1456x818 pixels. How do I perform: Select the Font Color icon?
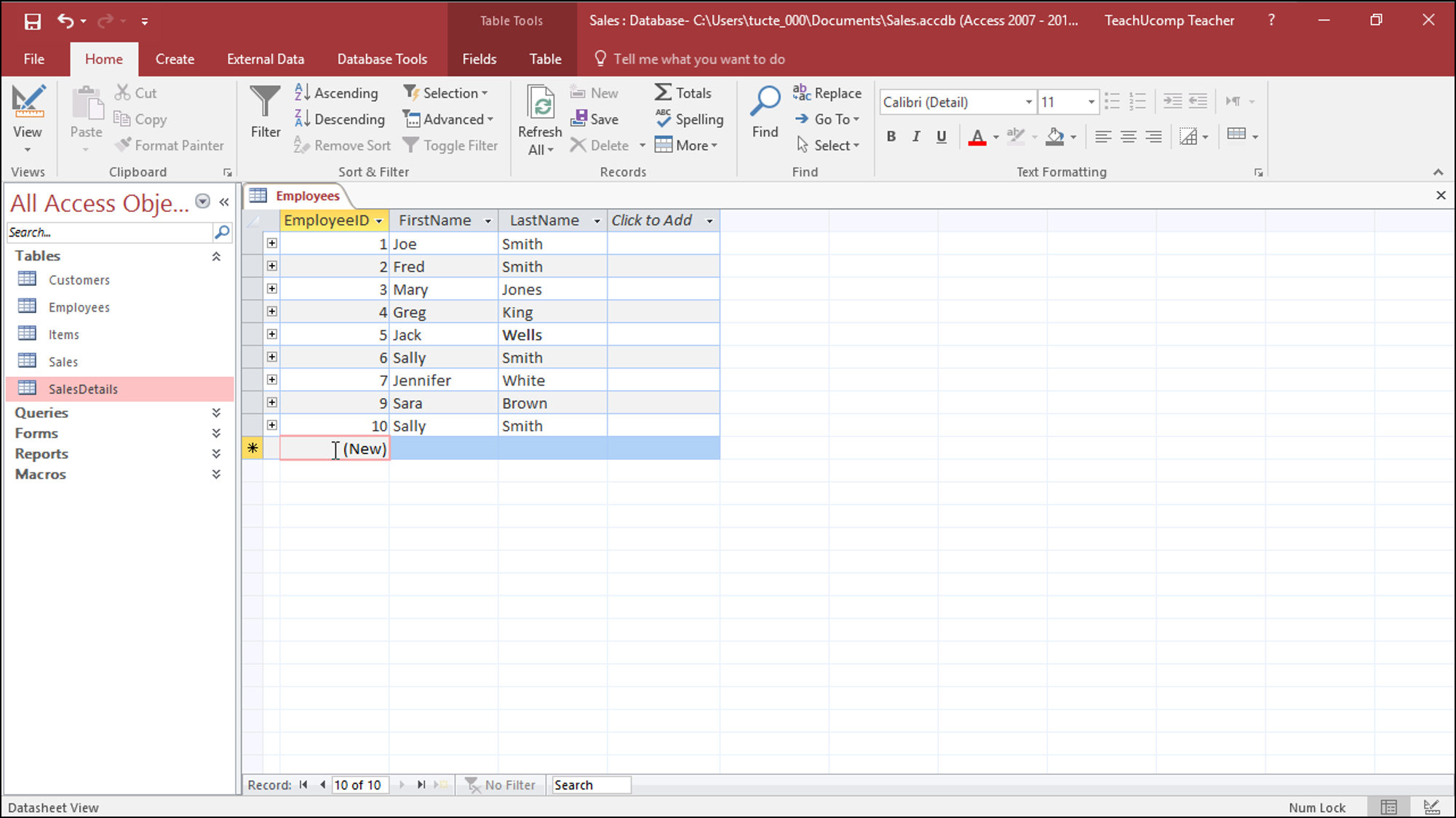[x=978, y=135]
